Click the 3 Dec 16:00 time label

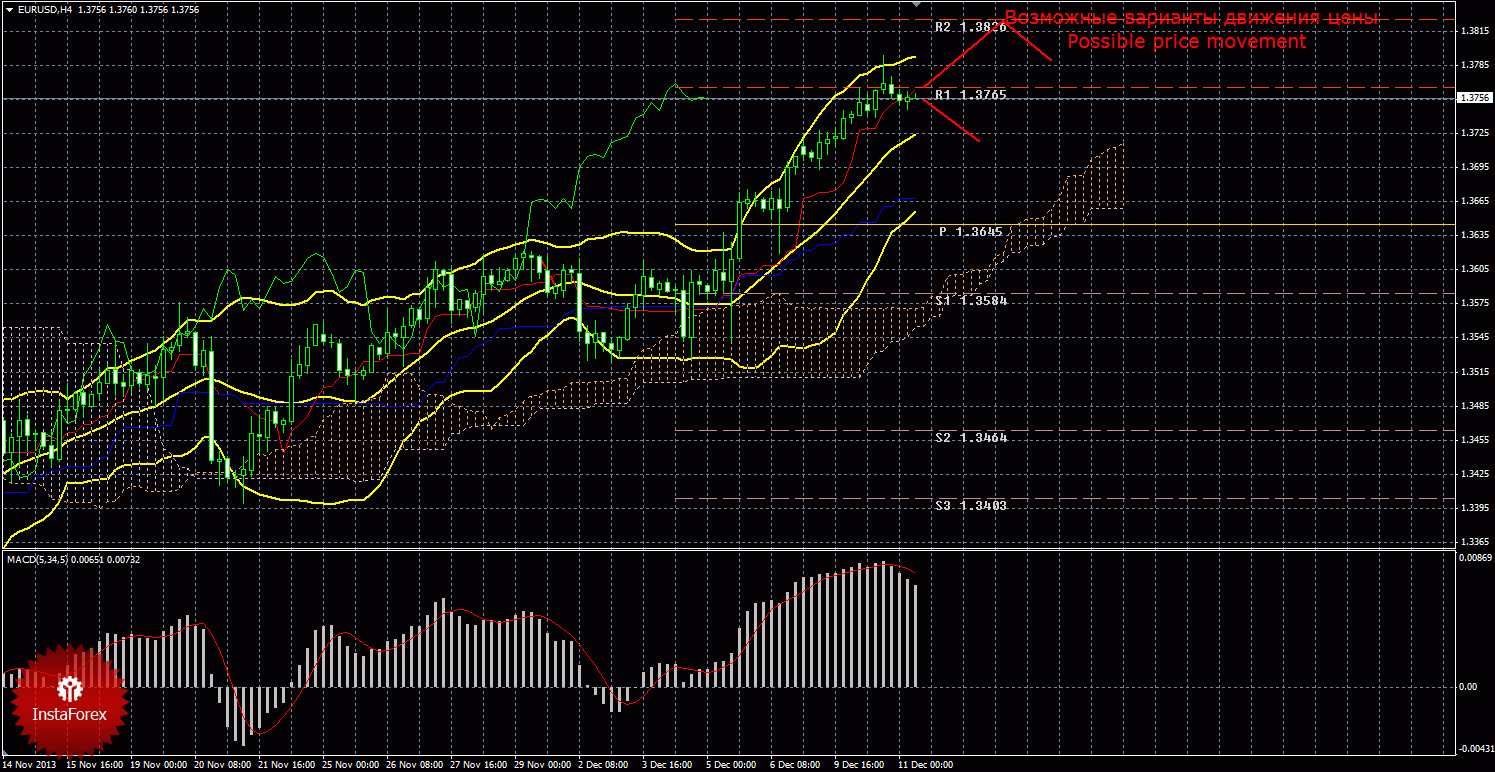click(x=668, y=765)
